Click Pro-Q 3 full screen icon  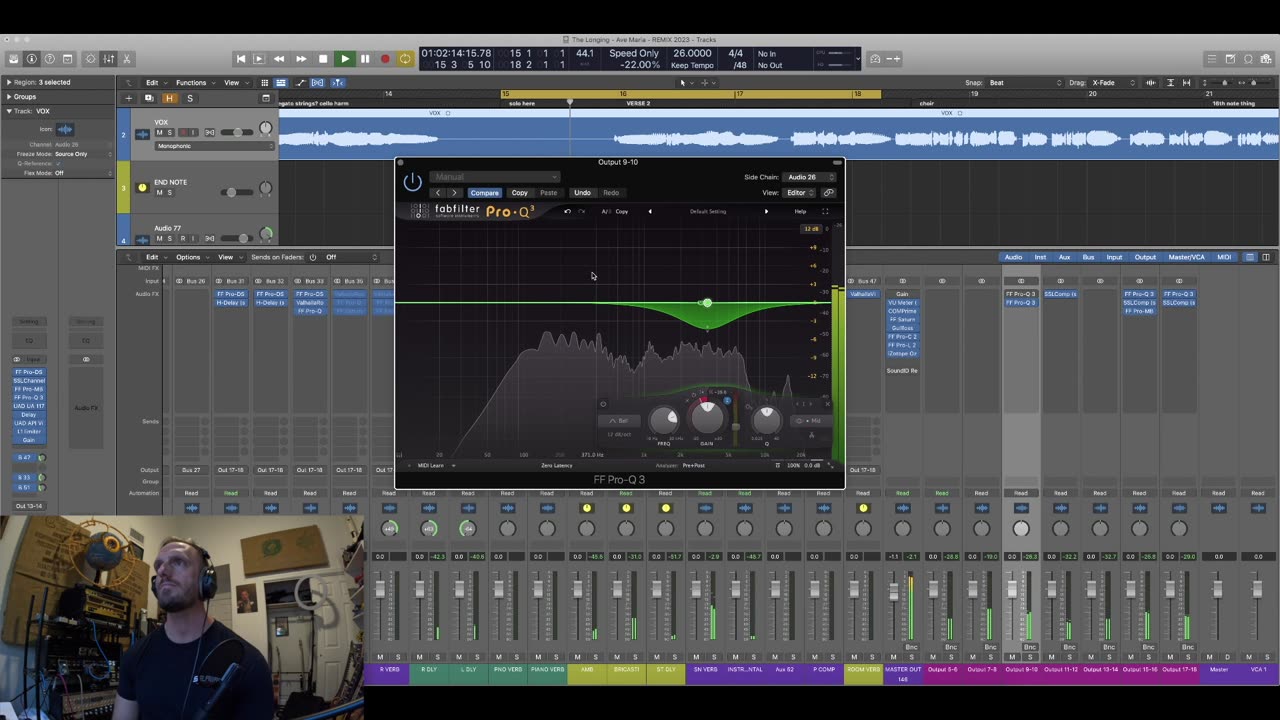(825, 211)
